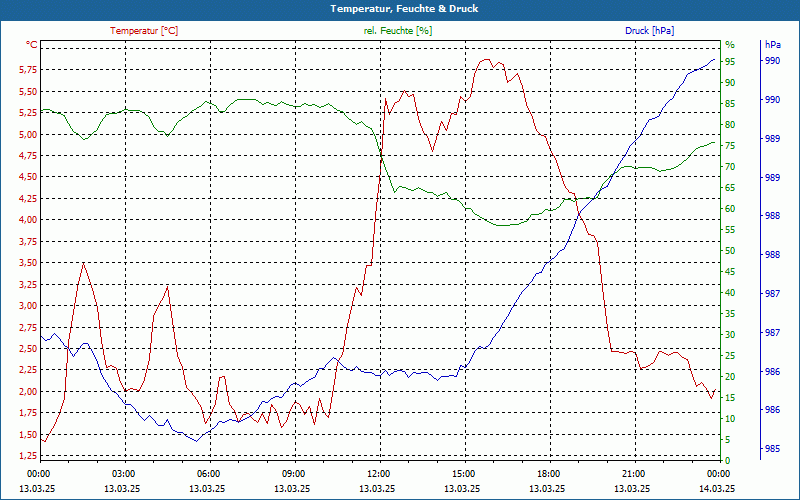This screenshot has width=800, height=500.
Task: Click green humidity axis value '95'
Action: click(730, 62)
